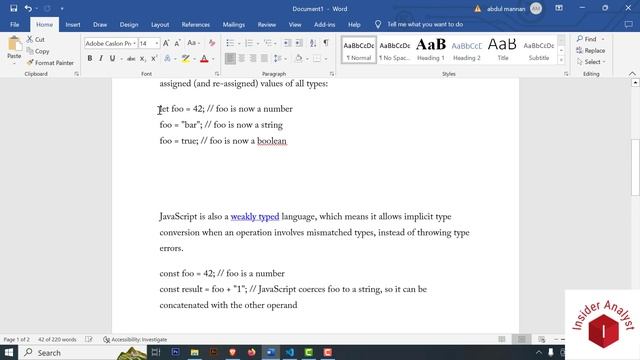640x360 pixels.
Task: Open the Font dialog launcher
Action: (x=217, y=74)
